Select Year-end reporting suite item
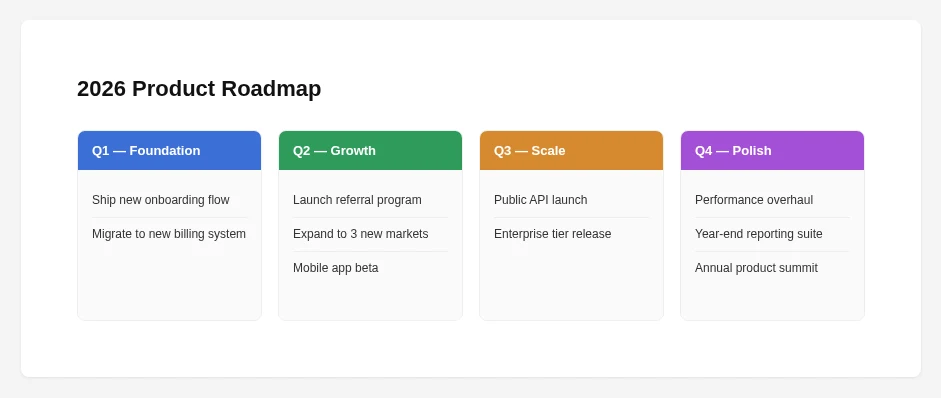941x398 pixels. click(772, 234)
